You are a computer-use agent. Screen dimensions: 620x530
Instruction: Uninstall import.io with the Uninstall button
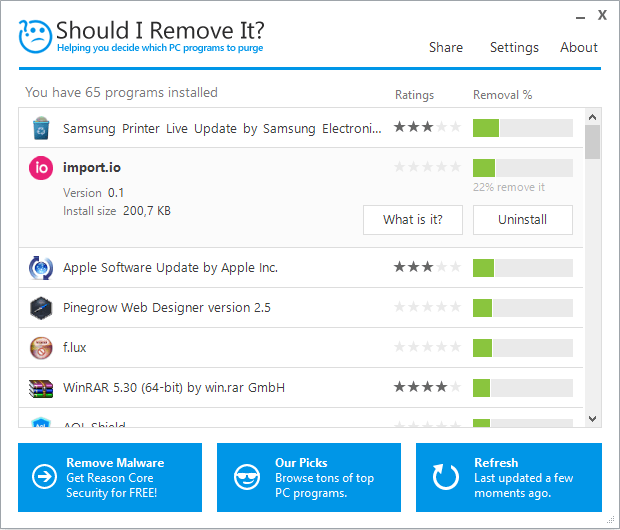click(x=523, y=220)
